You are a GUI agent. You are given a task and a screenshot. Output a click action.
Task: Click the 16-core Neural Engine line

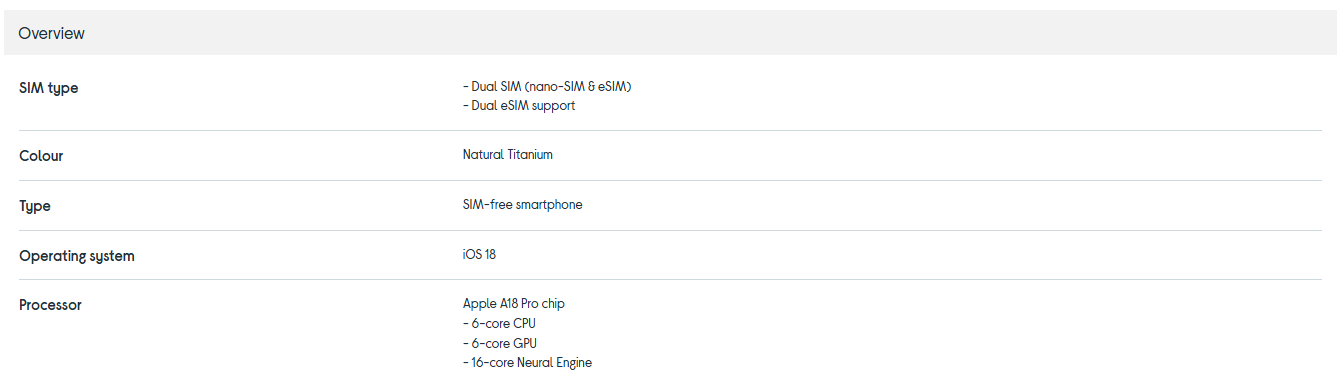[527, 363]
